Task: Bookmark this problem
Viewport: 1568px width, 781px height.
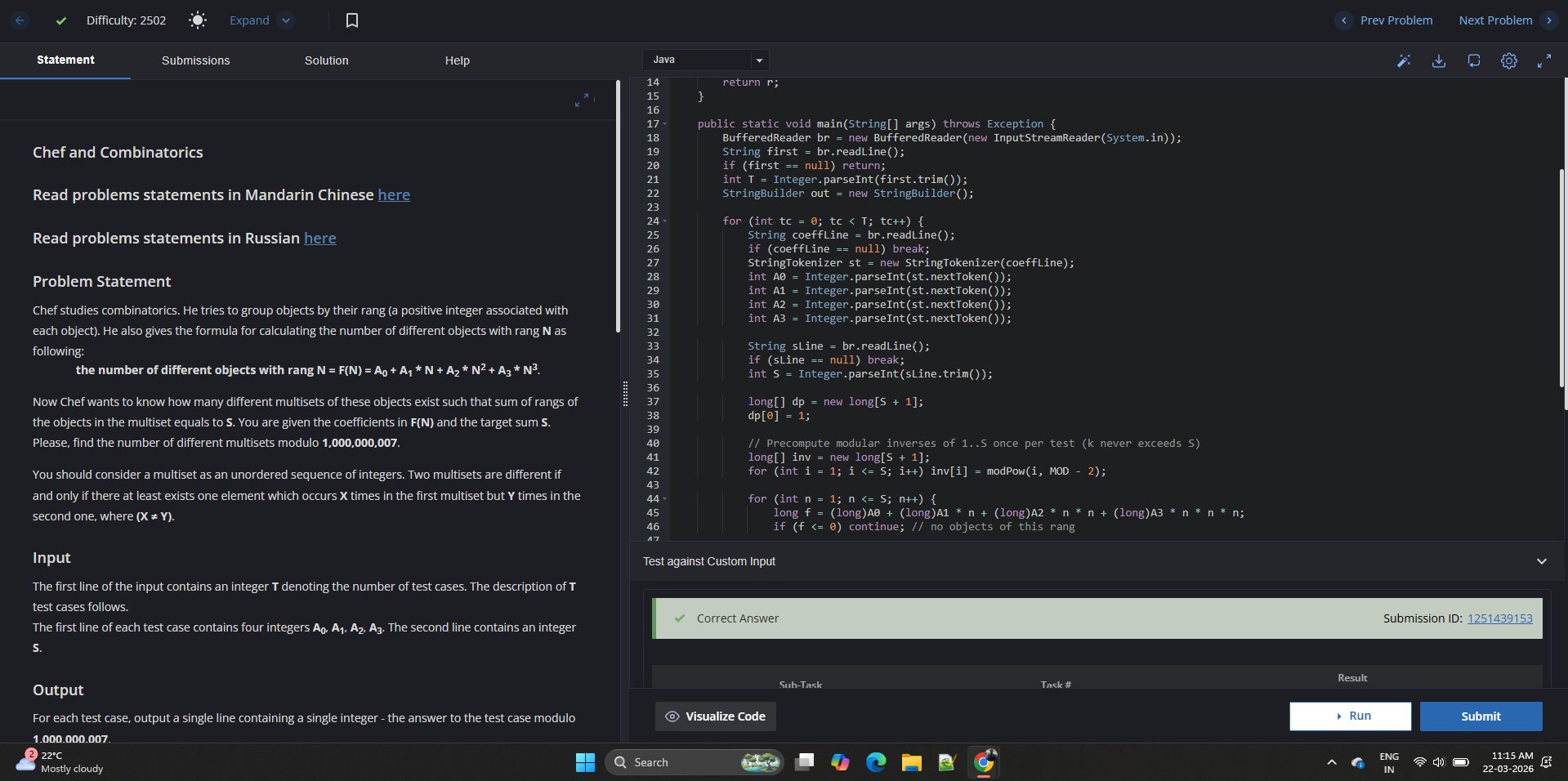Action: coord(352,20)
